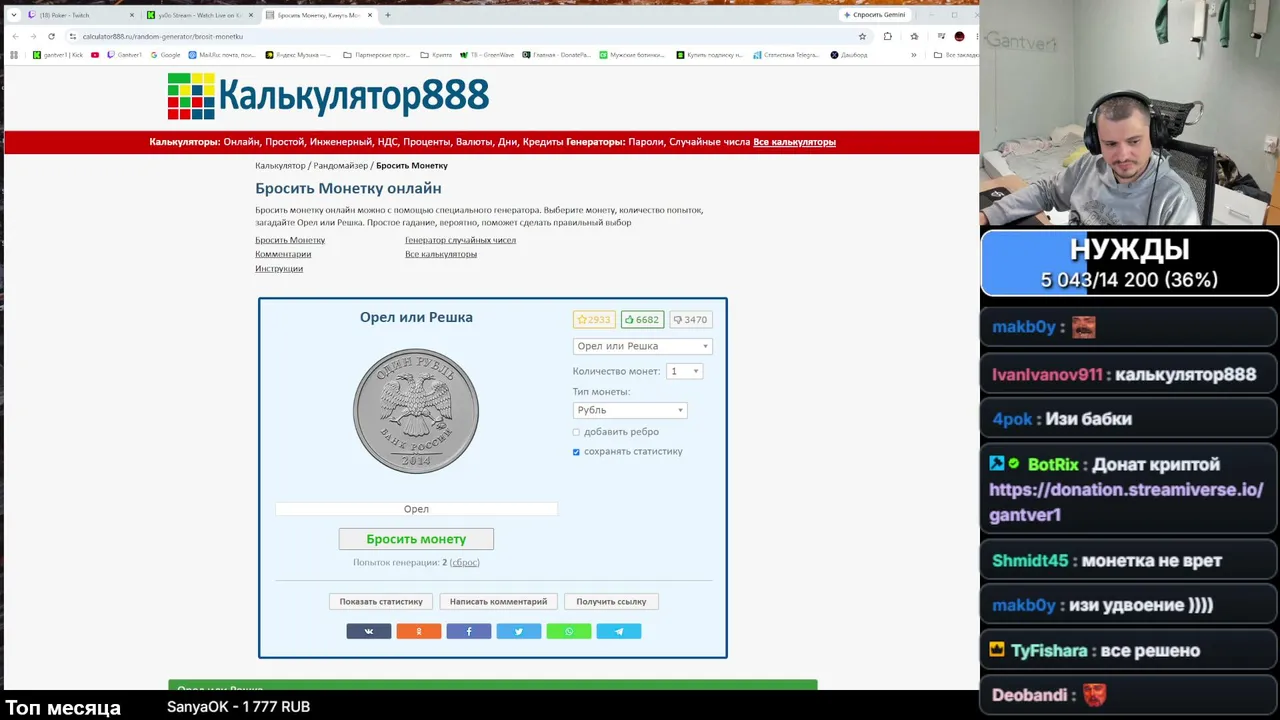Screen dimensions: 1280x720
Task: Add to favorites using star 2933
Action: tap(593, 320)
